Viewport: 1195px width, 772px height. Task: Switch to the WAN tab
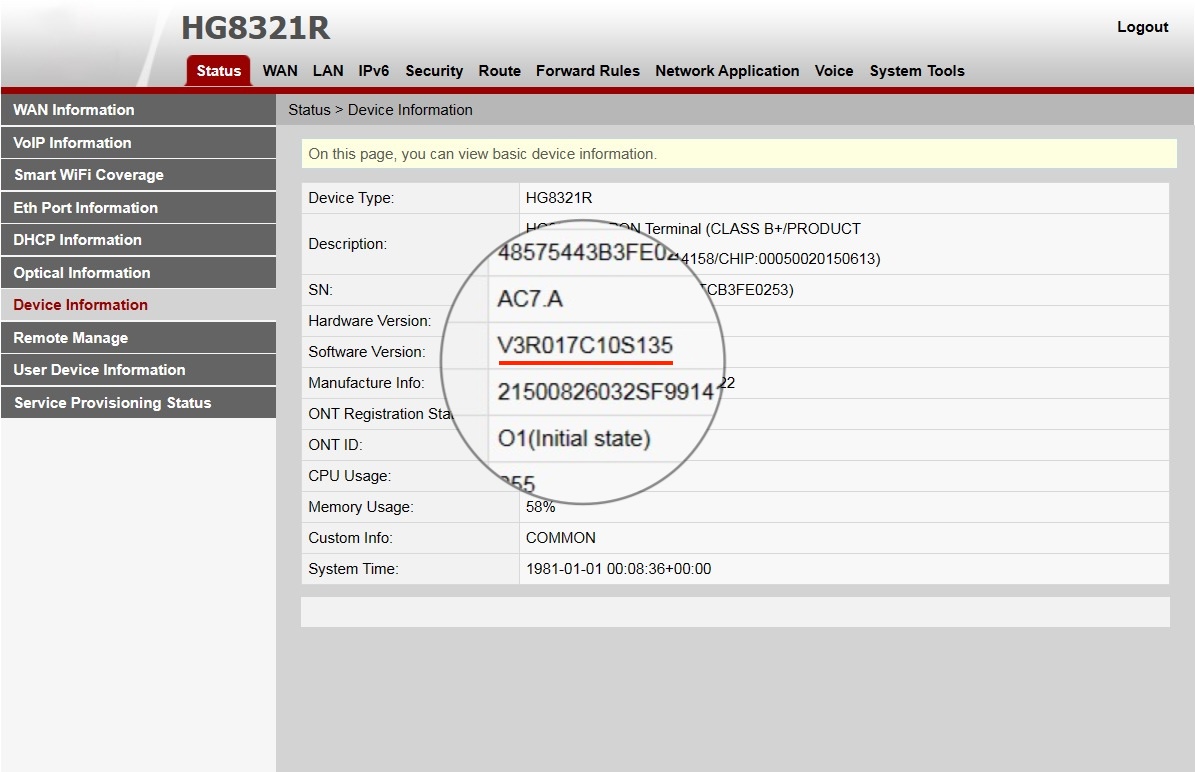point(280,71)
